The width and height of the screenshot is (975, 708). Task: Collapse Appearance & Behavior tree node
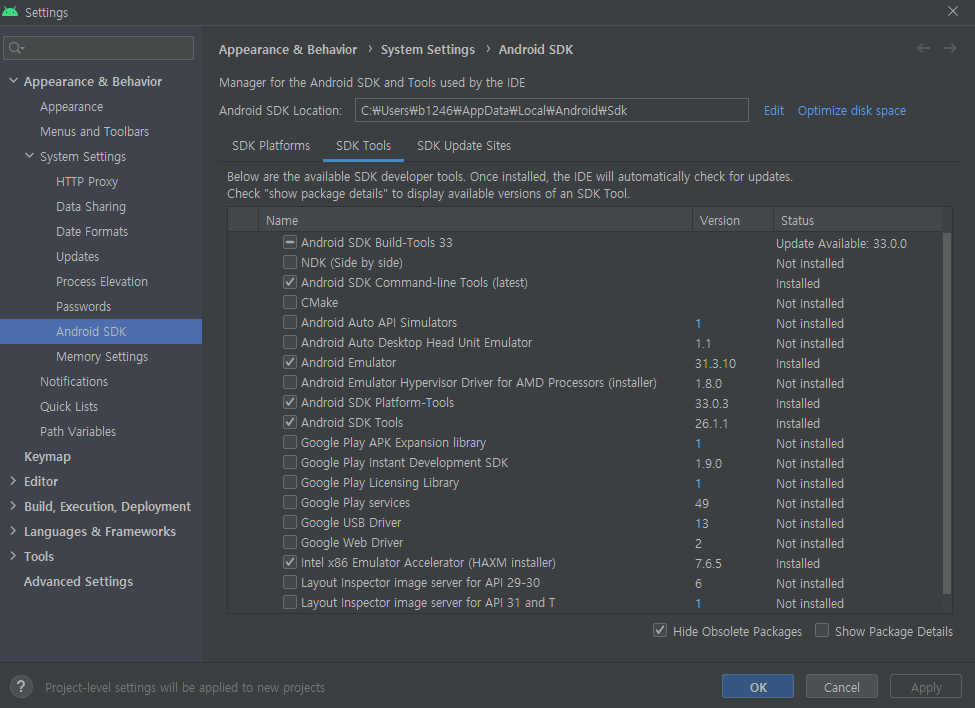click(13, 81)
